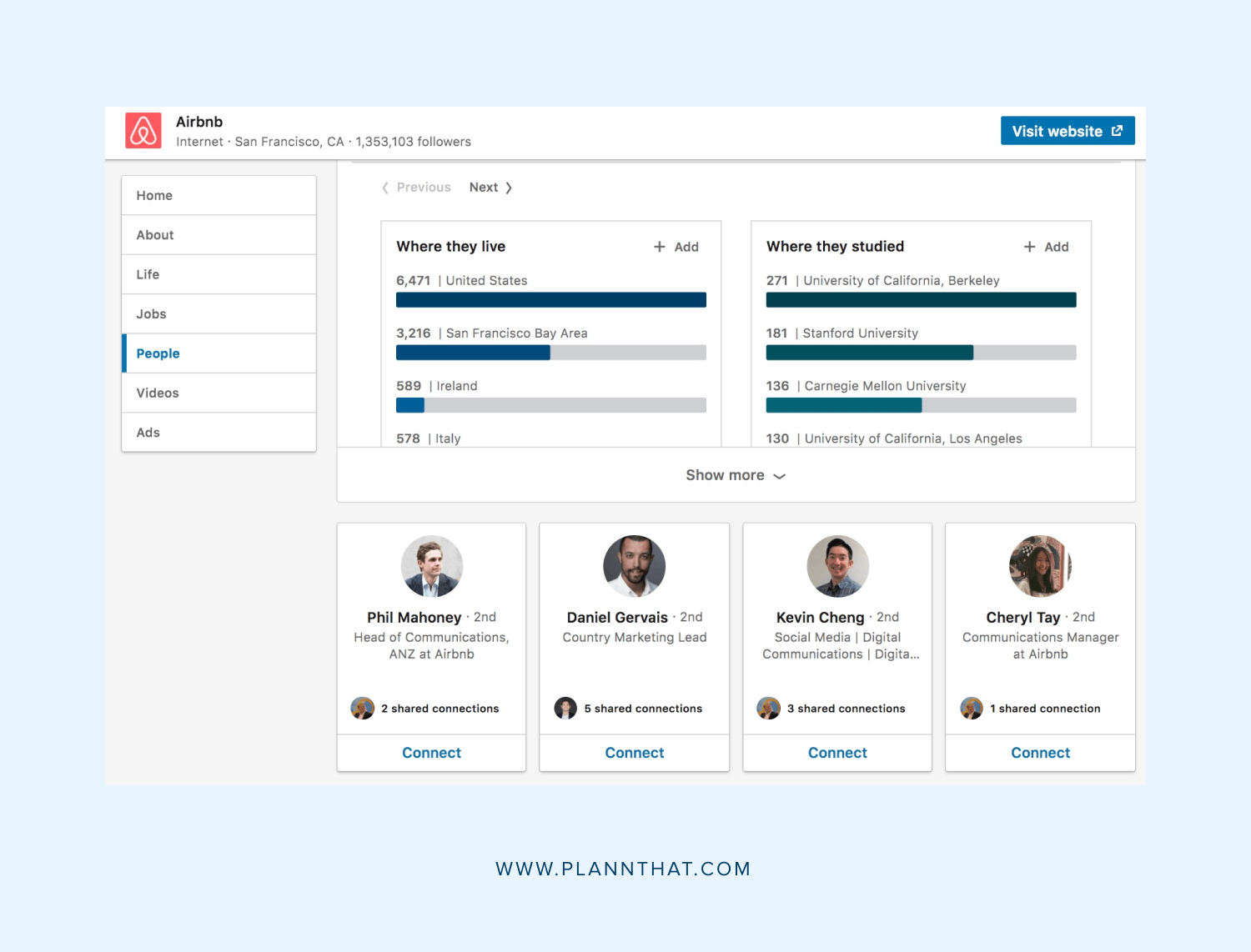Click the 589 Ireland label
Screen dimensions: 1251x952
437,386
